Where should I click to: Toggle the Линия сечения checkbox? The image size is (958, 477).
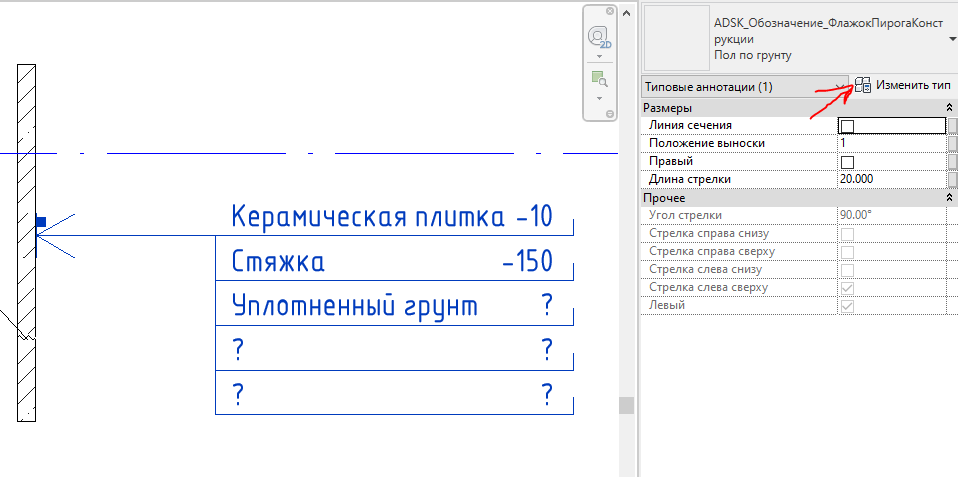[x=848, y=126]
